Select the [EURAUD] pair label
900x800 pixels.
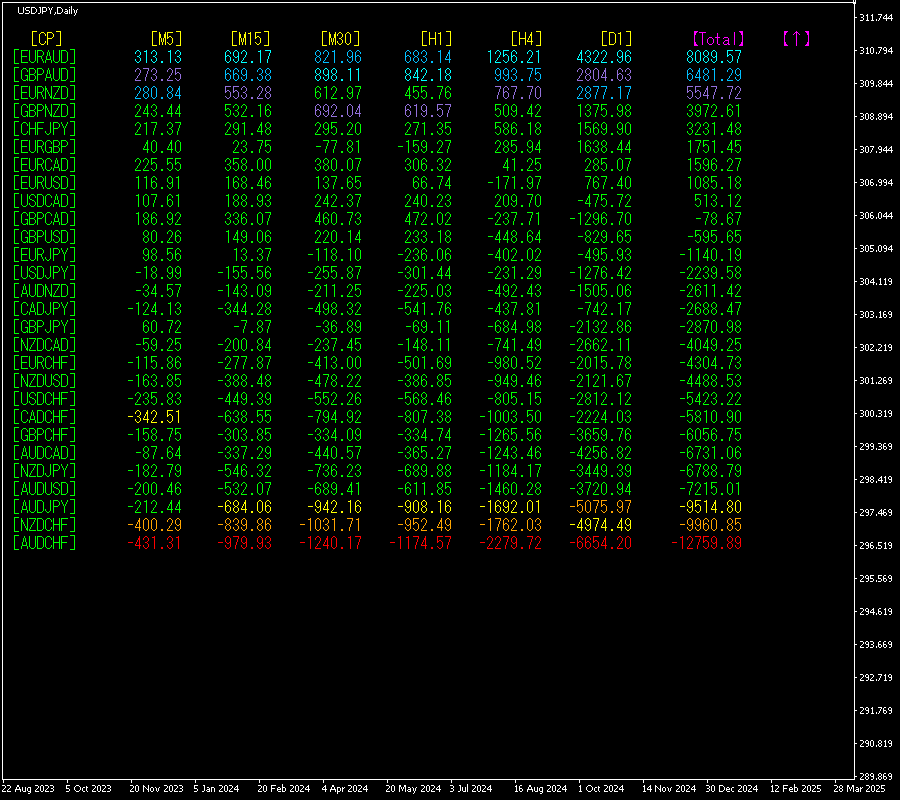44,57
